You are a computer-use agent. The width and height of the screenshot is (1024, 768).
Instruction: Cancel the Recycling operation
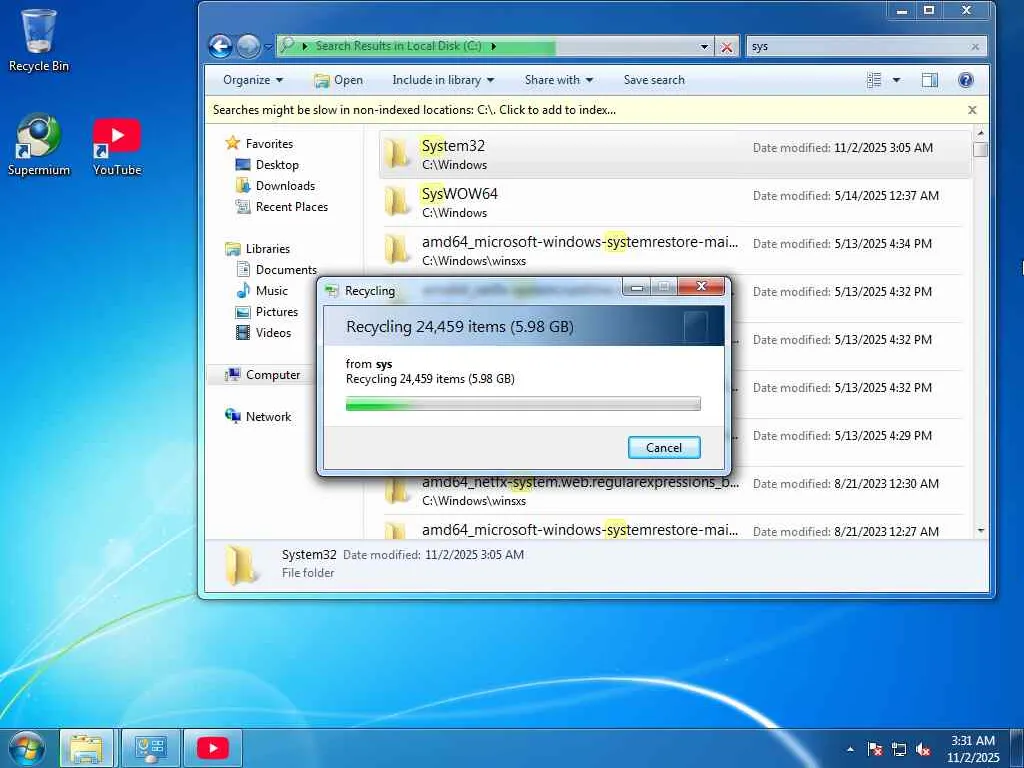point(664,447)
